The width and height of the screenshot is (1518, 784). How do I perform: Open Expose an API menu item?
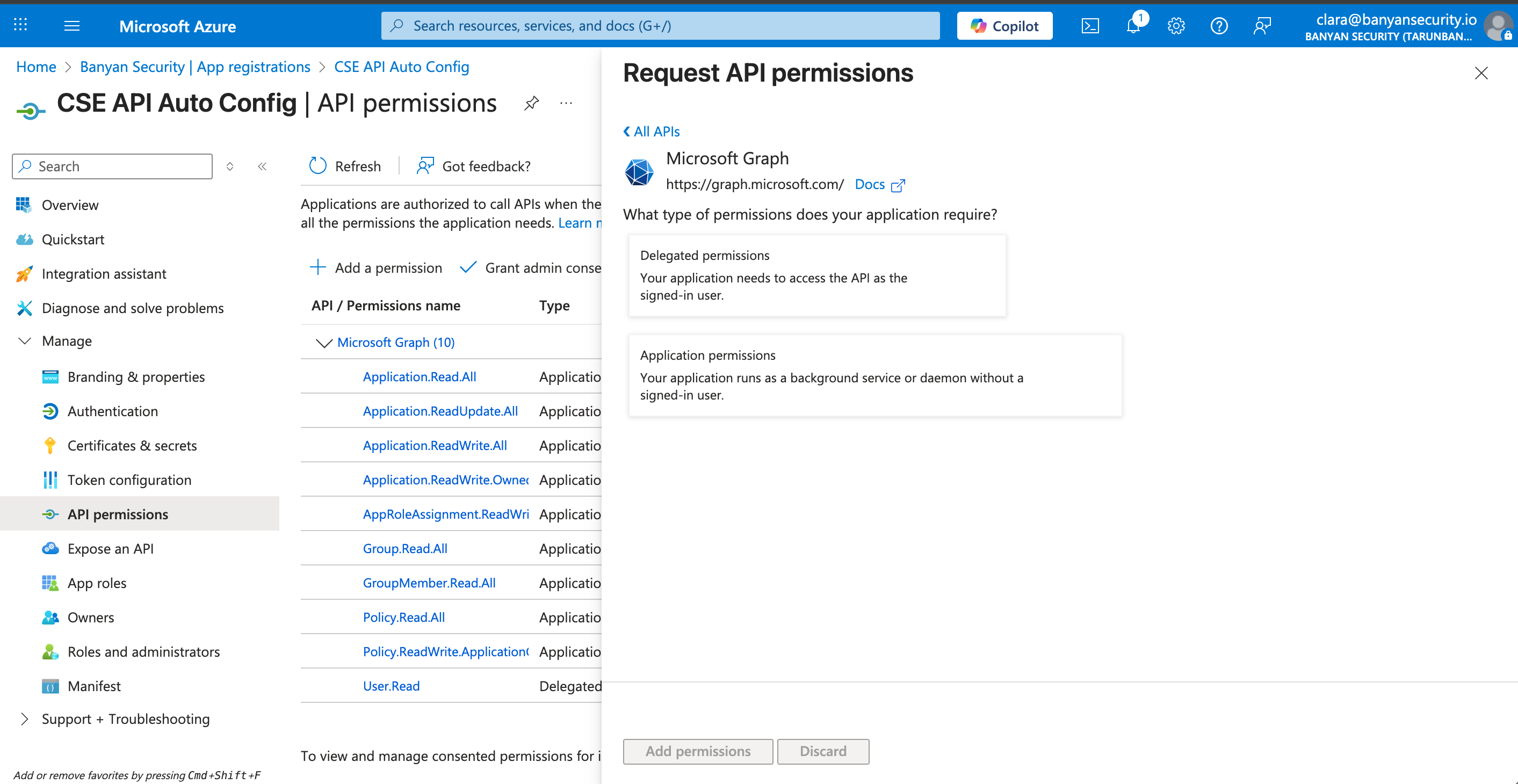pyautogui.click(x=110, y=548)
